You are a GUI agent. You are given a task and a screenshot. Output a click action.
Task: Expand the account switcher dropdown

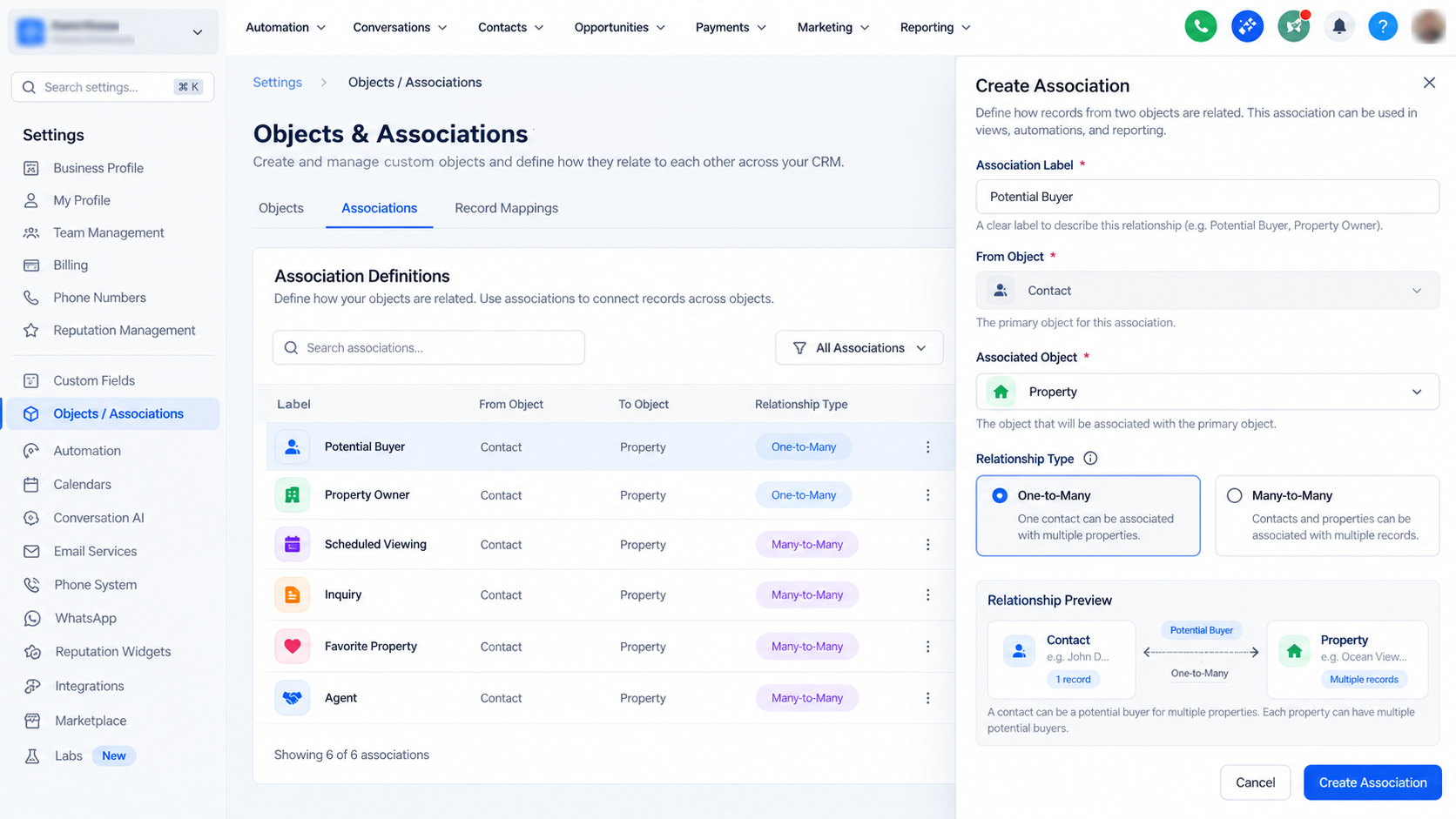(112, 31)
